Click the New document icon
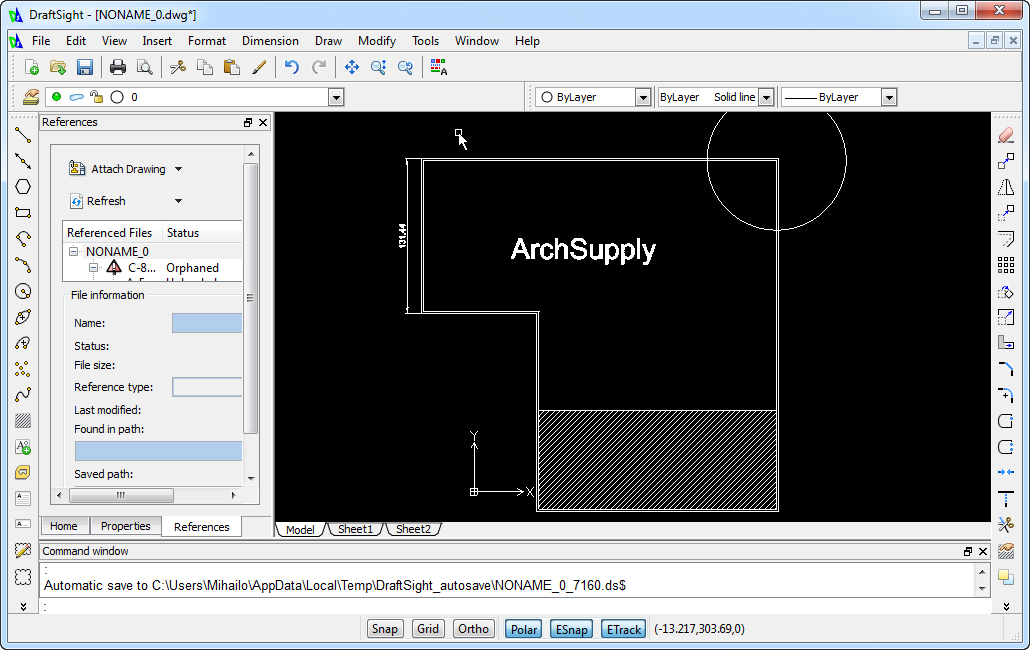This screenshot has height=650, width=1030. [x=31, y=67]
